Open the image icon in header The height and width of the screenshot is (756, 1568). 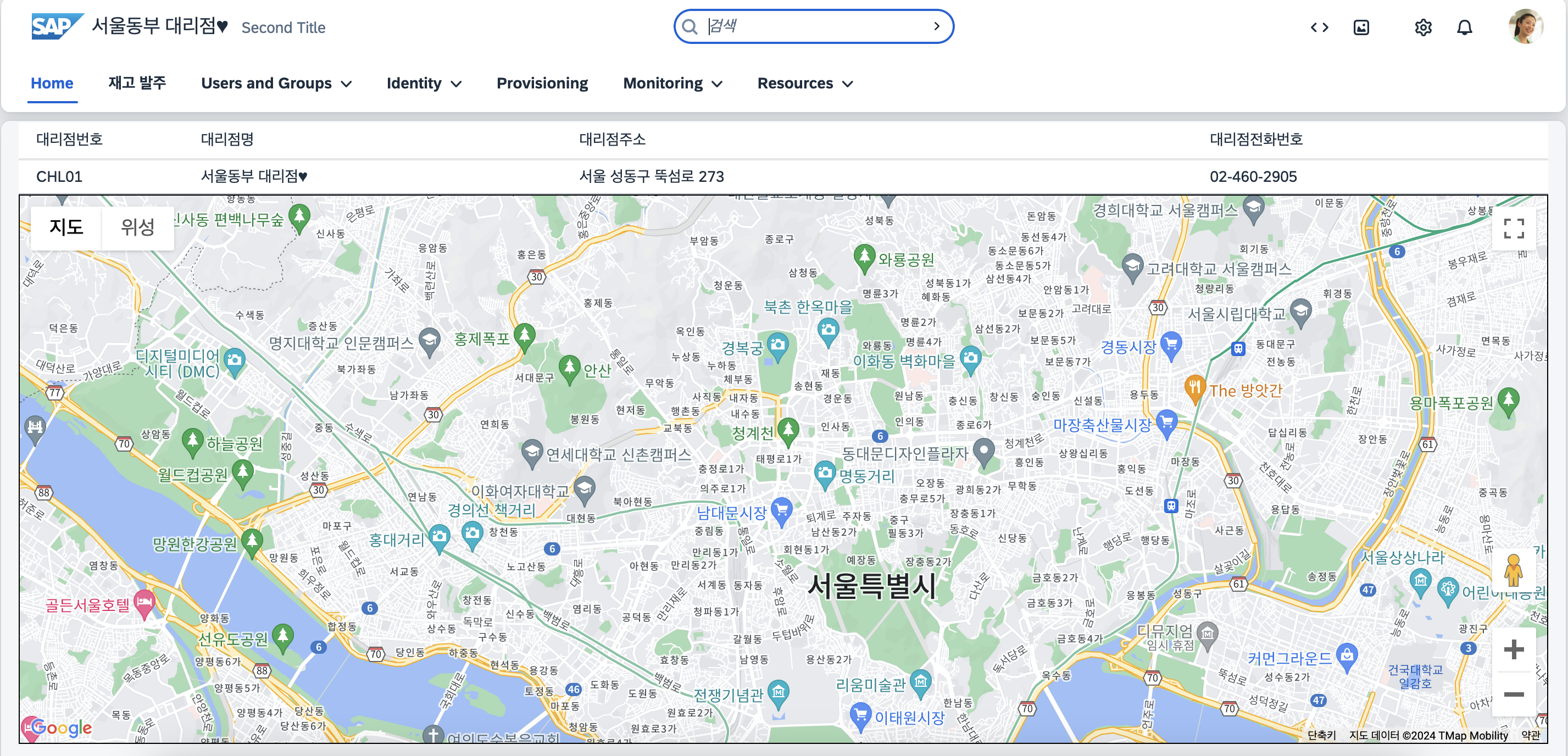tap(1361, 27)
